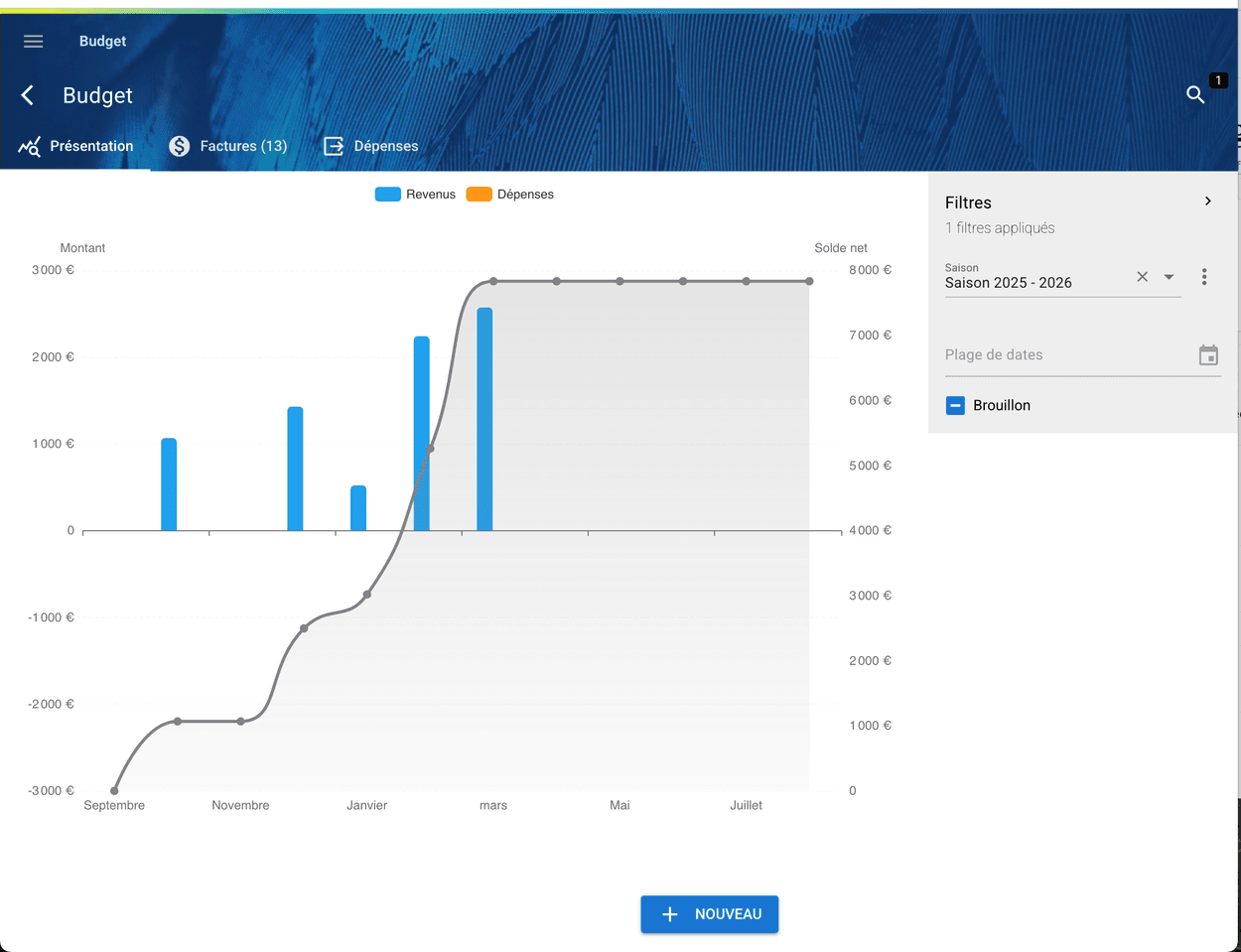Click the chart icon on Présentation tab
The image size is (1241, 952).
tap(29, 147)
